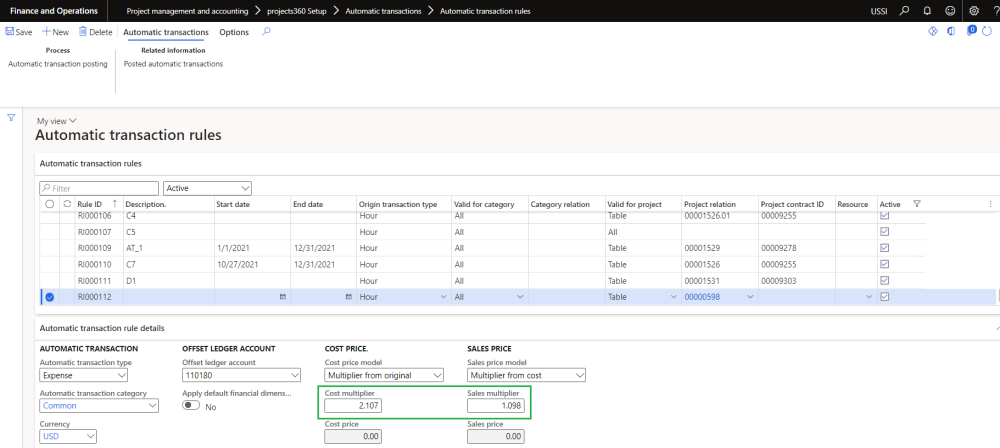Switch to the Options tab
The width and height of the screenshot is (1000, 448).
pos(233,32)
